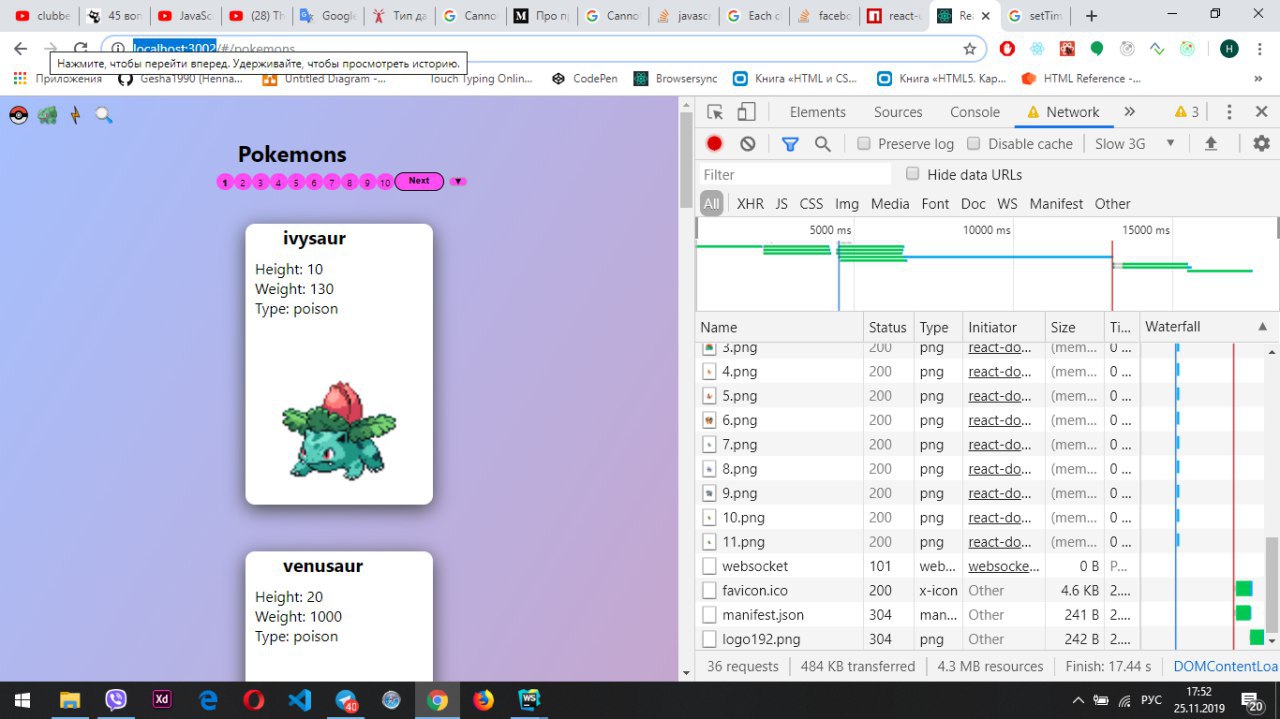Click the green Hangouts extension icon
The width and height of the screenshot is (1280, 719).
[x=1097, y=48]
